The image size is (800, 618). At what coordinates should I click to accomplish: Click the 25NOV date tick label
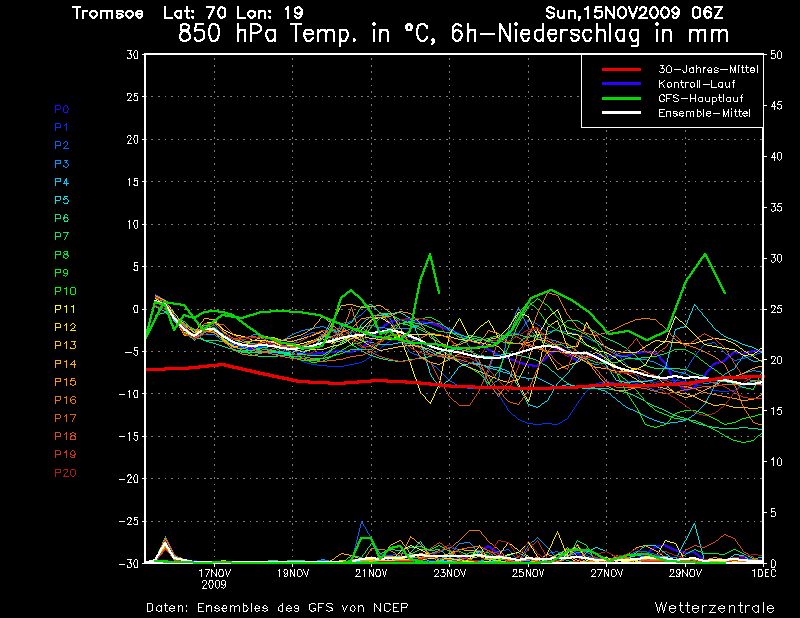tap(528, 574)
